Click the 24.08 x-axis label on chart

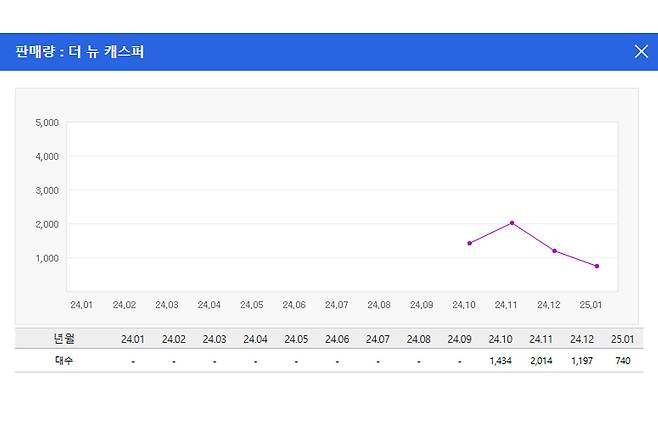[x=379, y=305]
